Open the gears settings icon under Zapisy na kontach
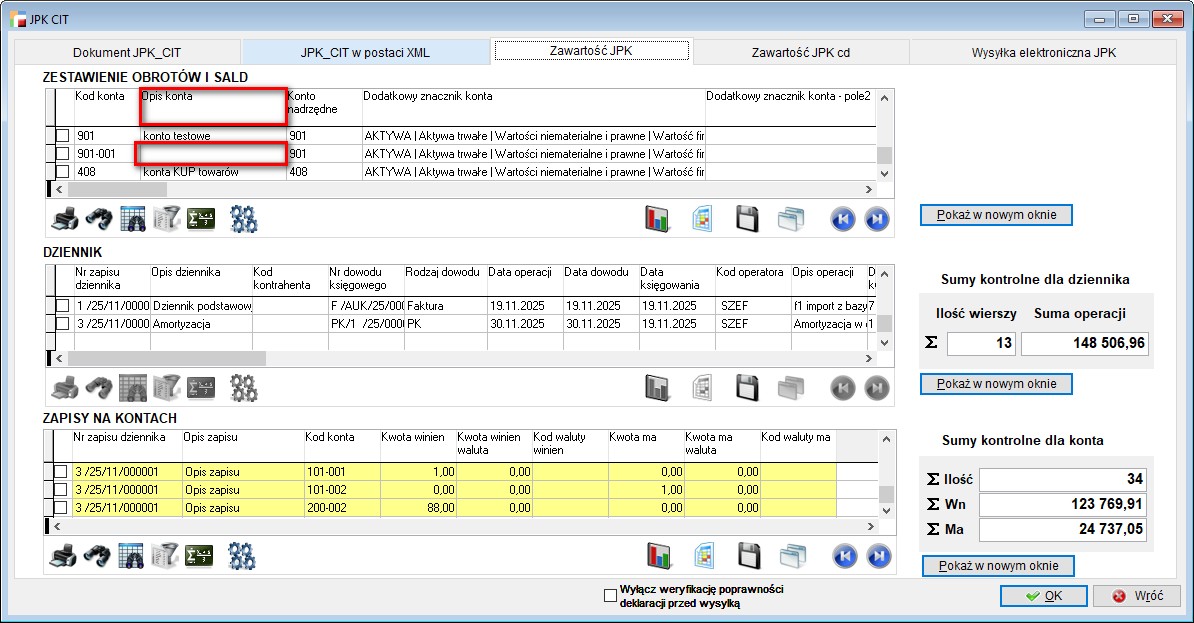 [243, 555]
